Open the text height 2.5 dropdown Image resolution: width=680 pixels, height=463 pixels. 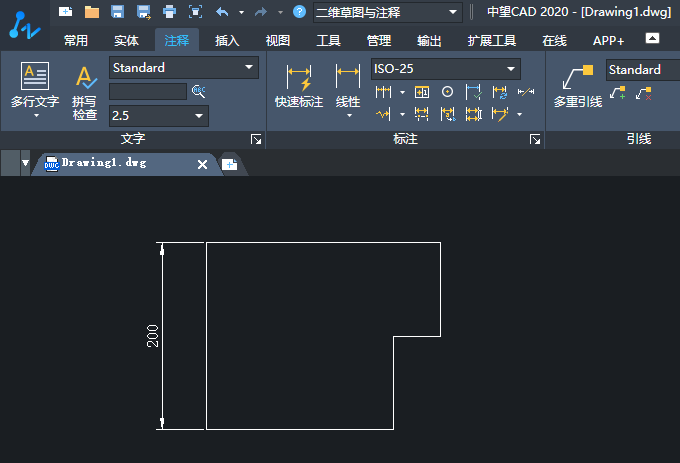[159, 116]
